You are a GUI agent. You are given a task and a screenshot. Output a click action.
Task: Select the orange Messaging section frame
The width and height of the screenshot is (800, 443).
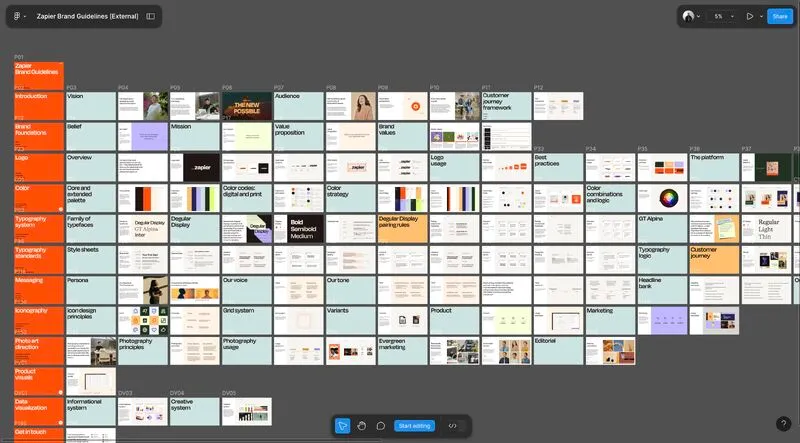(39, 290)
